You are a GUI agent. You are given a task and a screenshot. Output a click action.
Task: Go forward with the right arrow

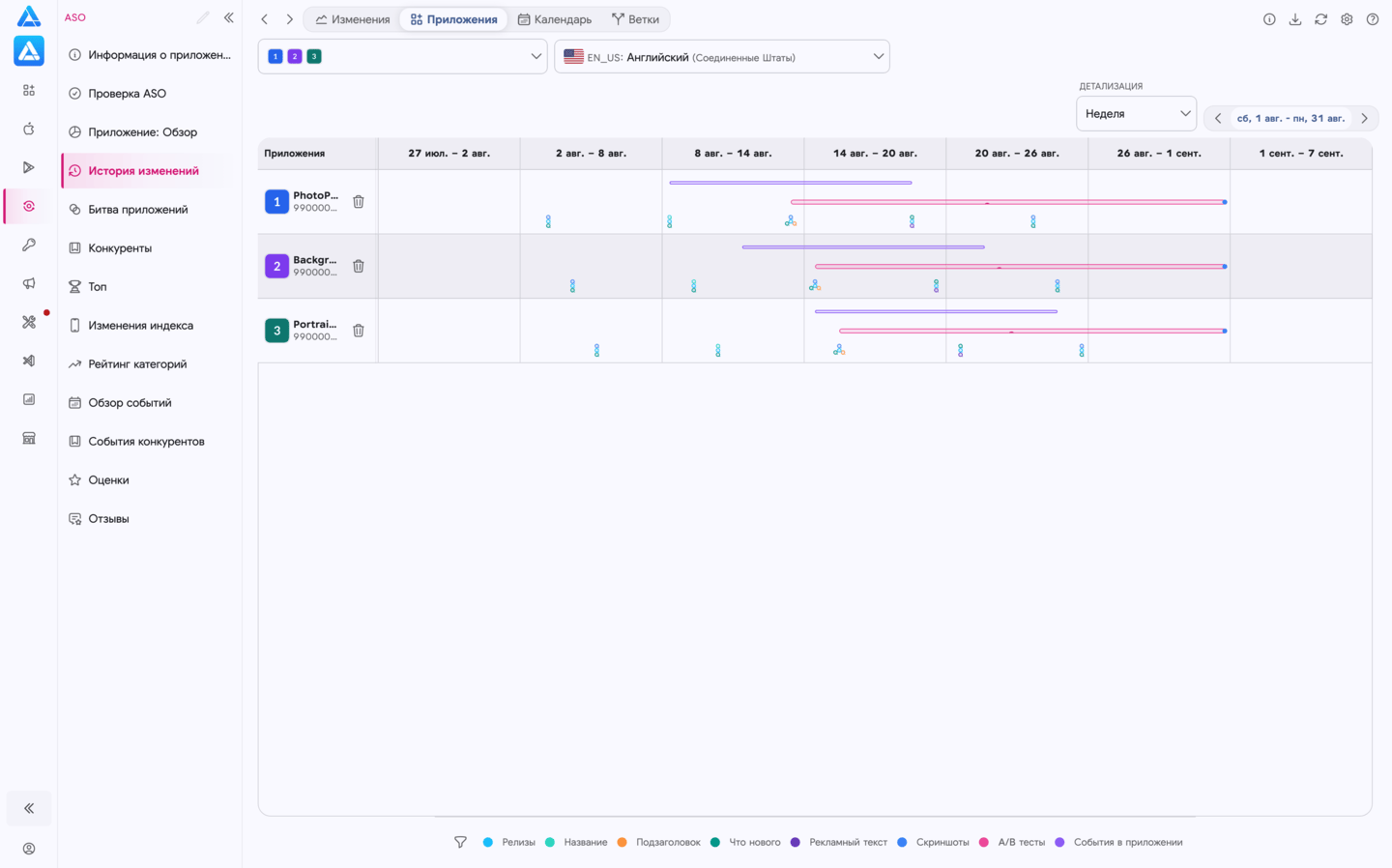tap(289, 19)
